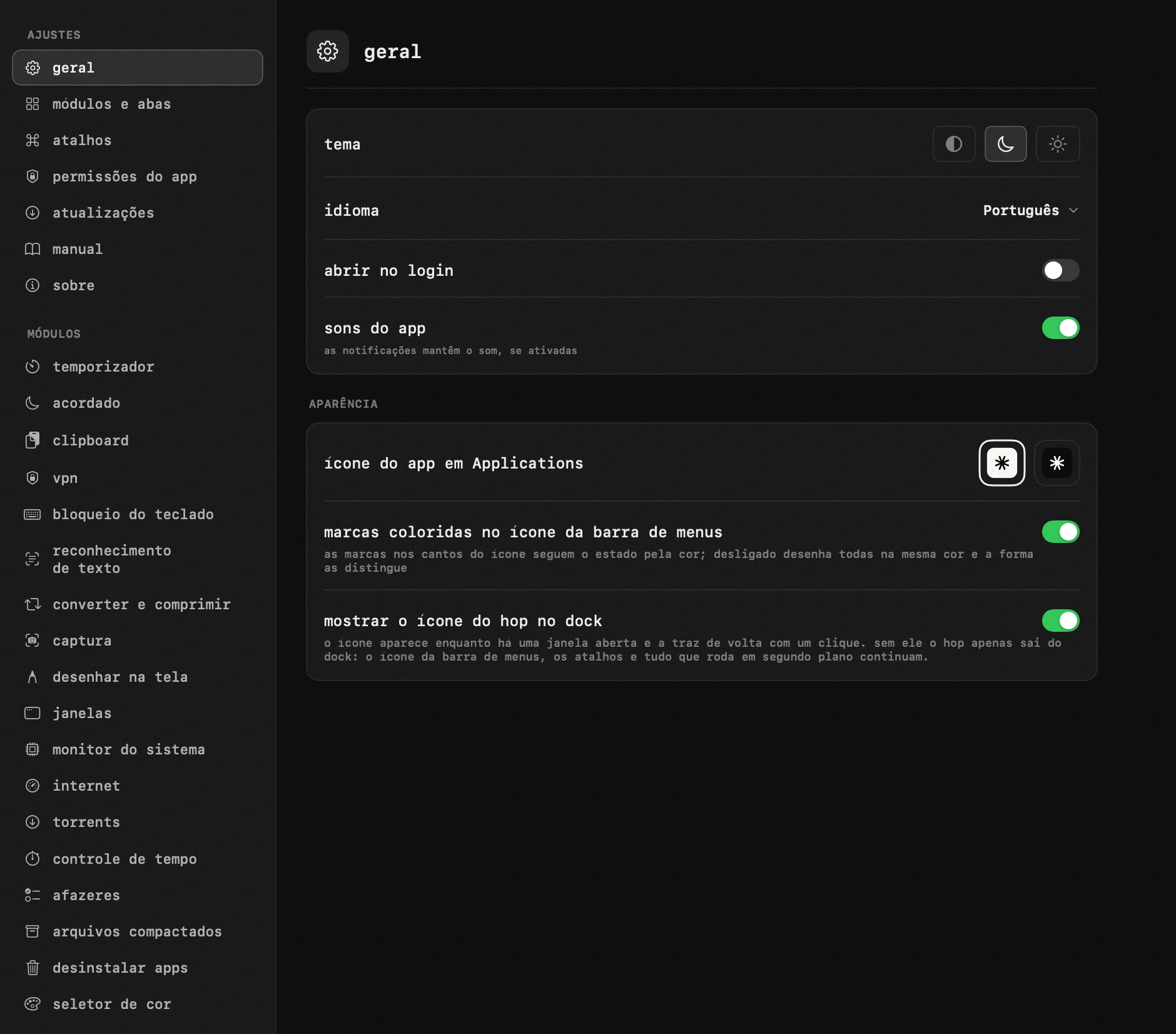
Task: Click the 'ícone do app em Applications' label
Action: coord(454,464)
